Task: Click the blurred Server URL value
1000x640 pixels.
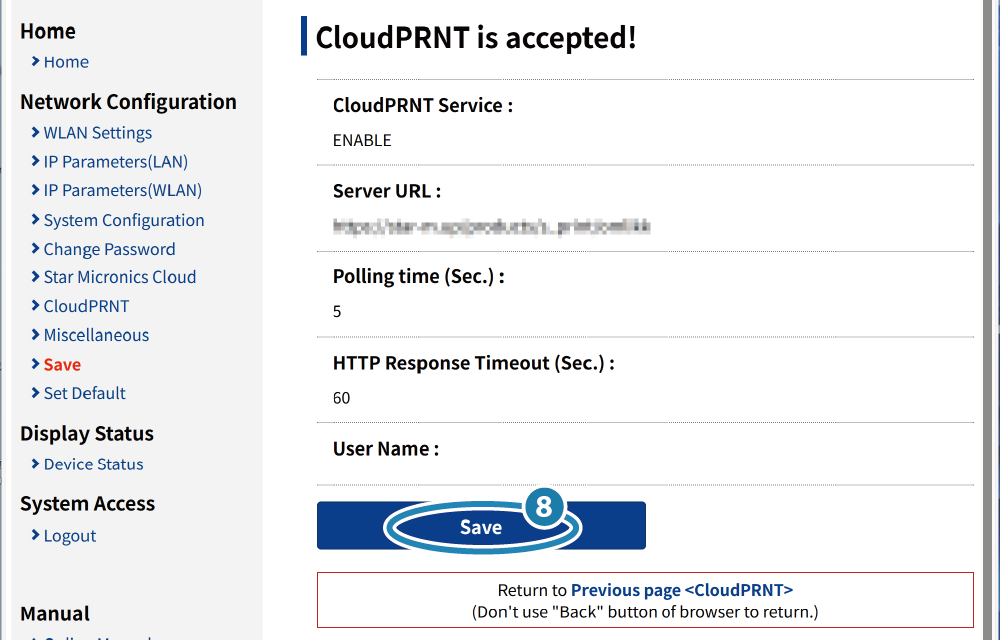Action: [491, 226]
